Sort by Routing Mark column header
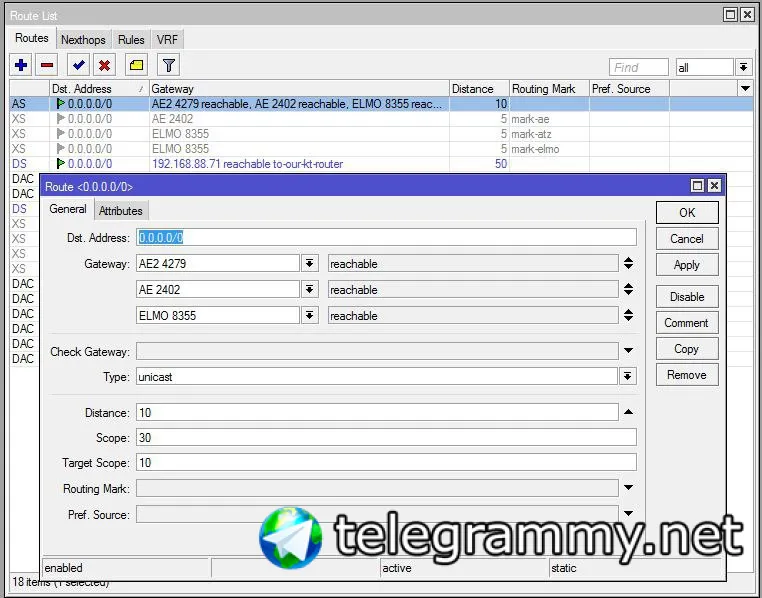Viewport: 762px width, 598px height. pos(549,89)
